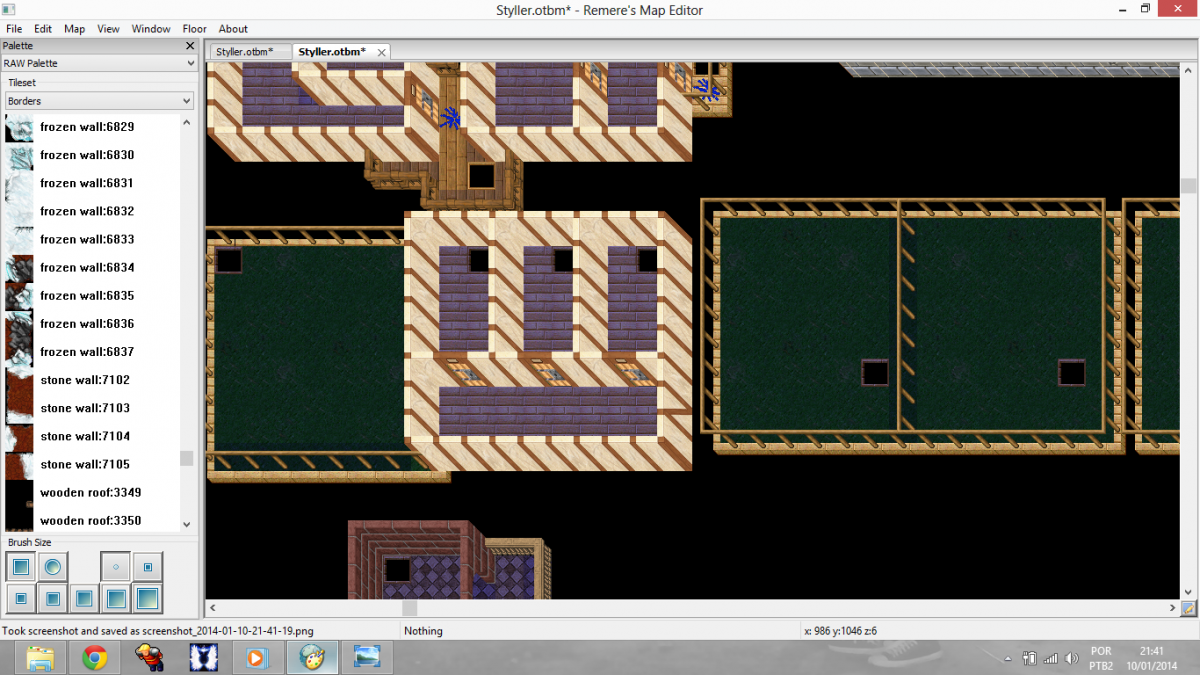Select the square brush shape
Image resolution: width=1200 pixels, height=675 pixels.
pyautogui.click(x=21, y=567)
